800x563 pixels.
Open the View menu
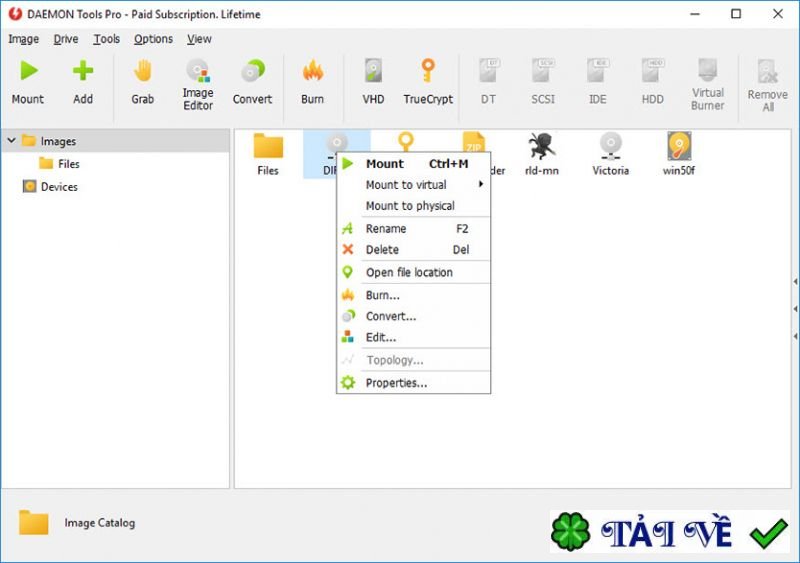[199, 39]
